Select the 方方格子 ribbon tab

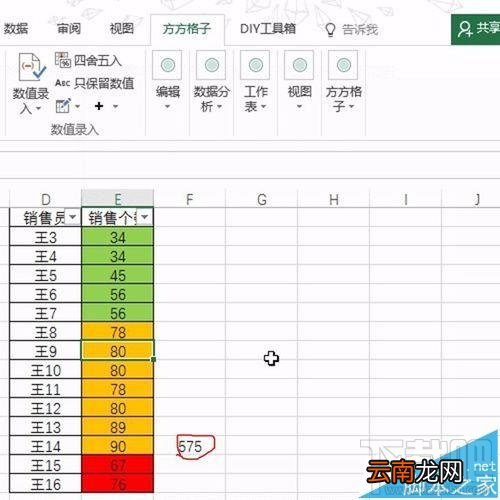point(187,29)
